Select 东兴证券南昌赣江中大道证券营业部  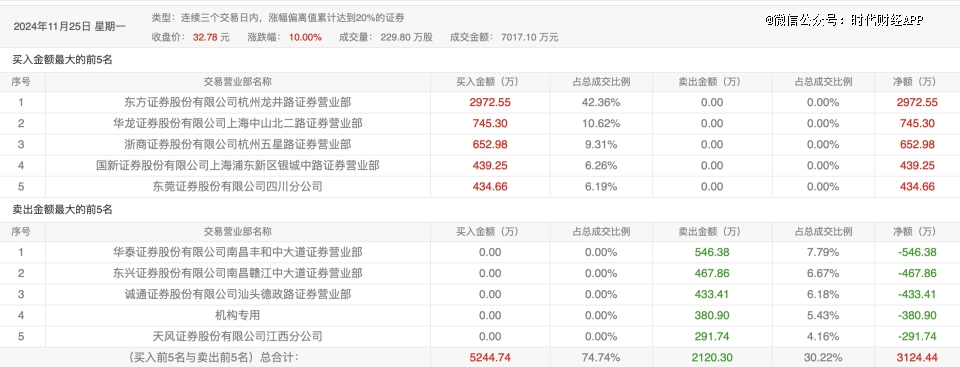point(238,273)
